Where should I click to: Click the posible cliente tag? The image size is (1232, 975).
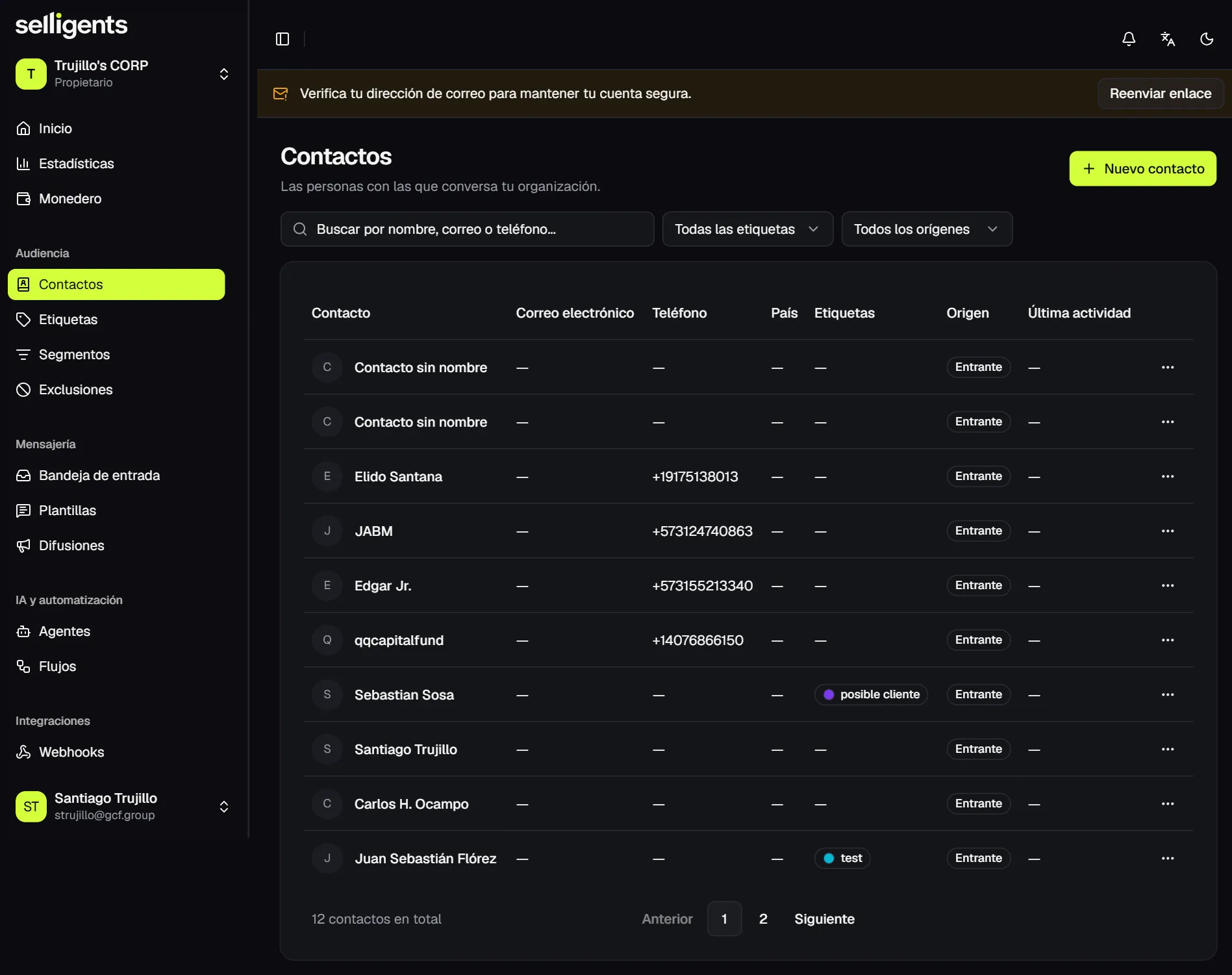pos(871,694)
